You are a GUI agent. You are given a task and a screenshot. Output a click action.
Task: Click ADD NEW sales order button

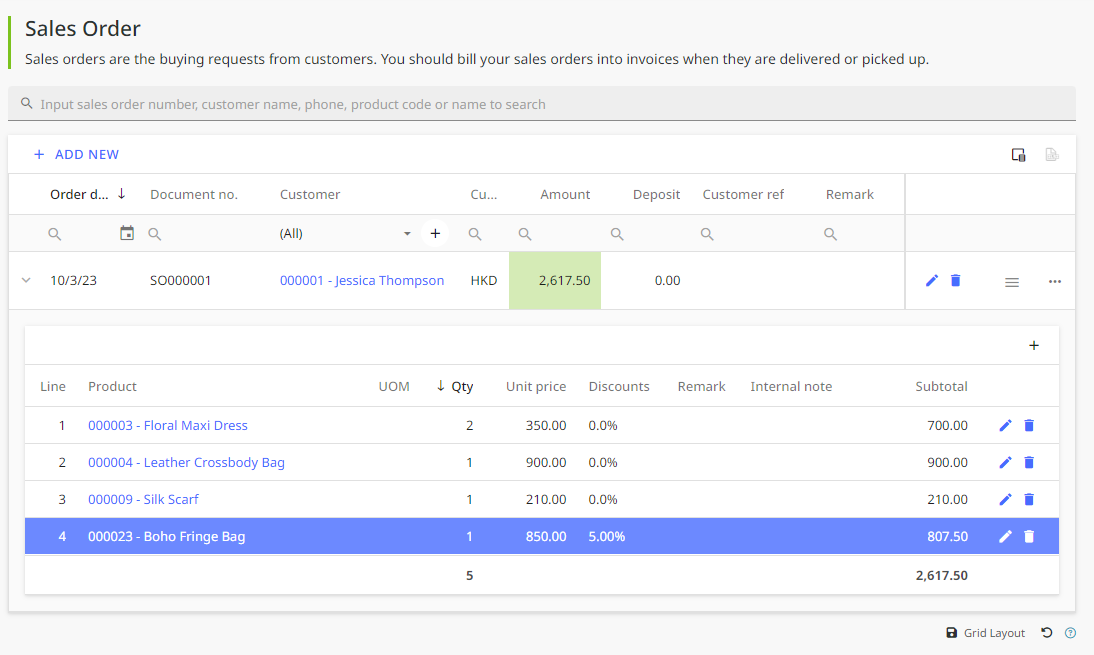[x=77, y=154]
